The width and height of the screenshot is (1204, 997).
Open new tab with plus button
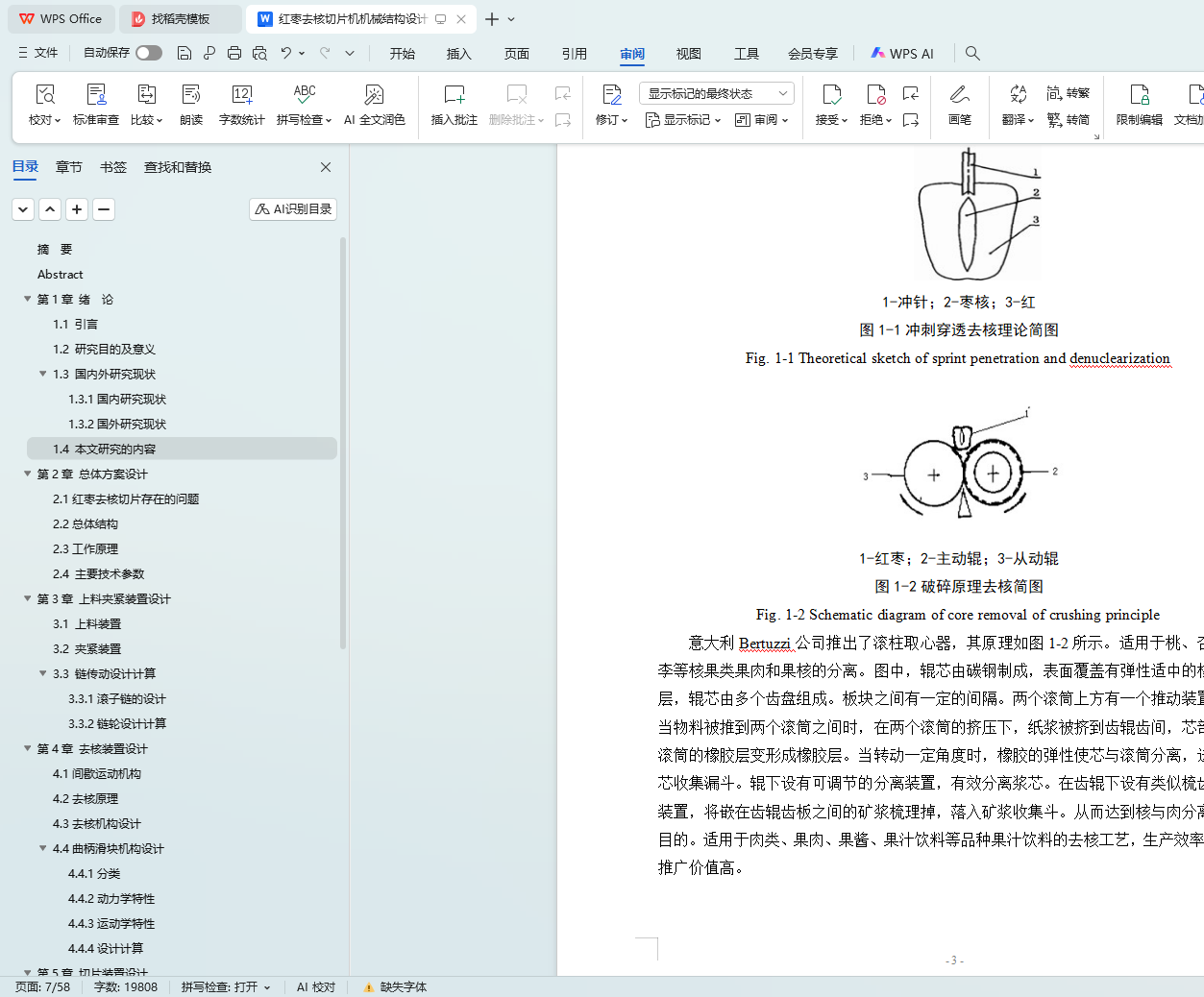click(492, 19)
